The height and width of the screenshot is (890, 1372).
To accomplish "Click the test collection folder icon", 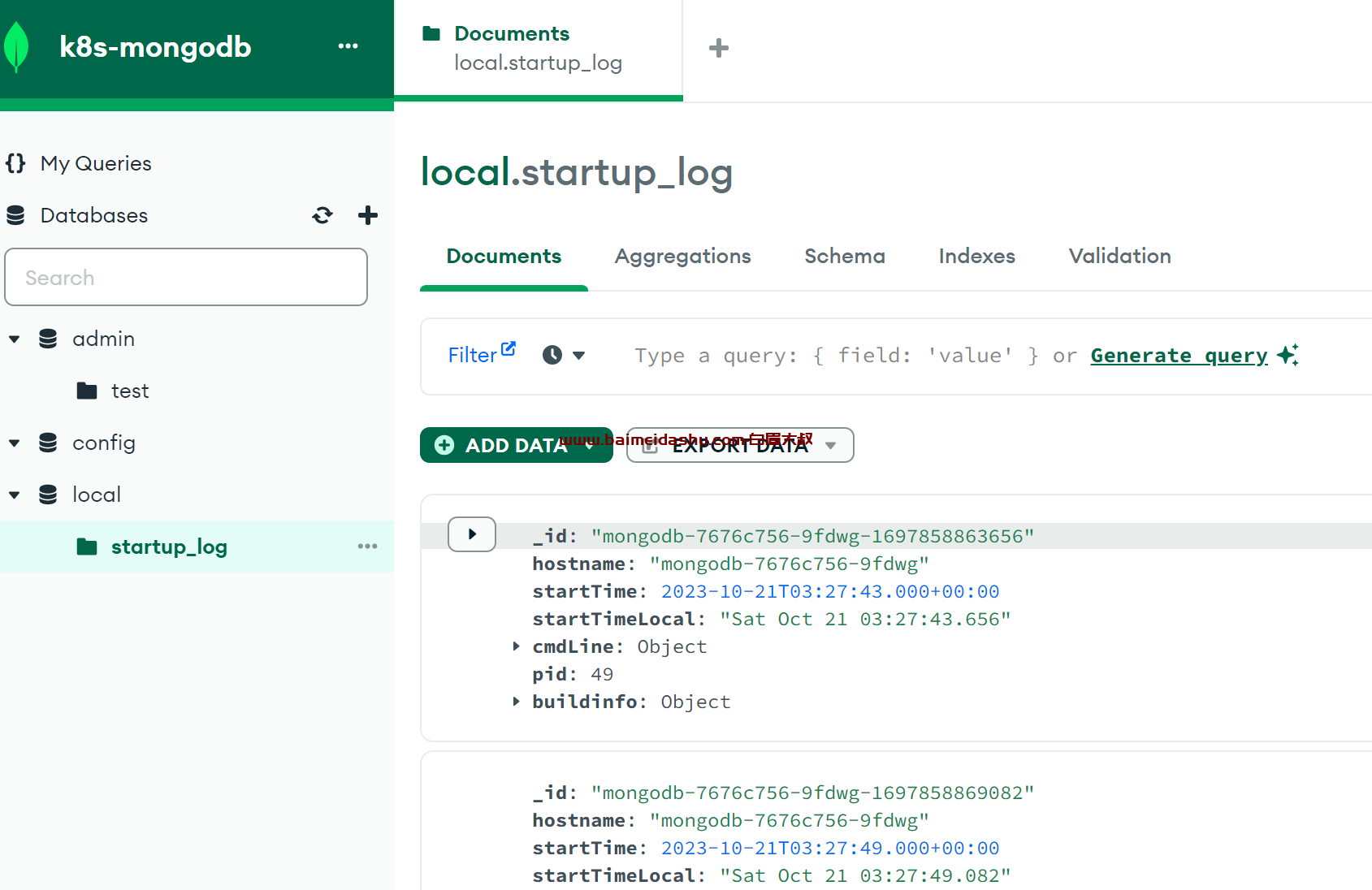I will 87,391.
